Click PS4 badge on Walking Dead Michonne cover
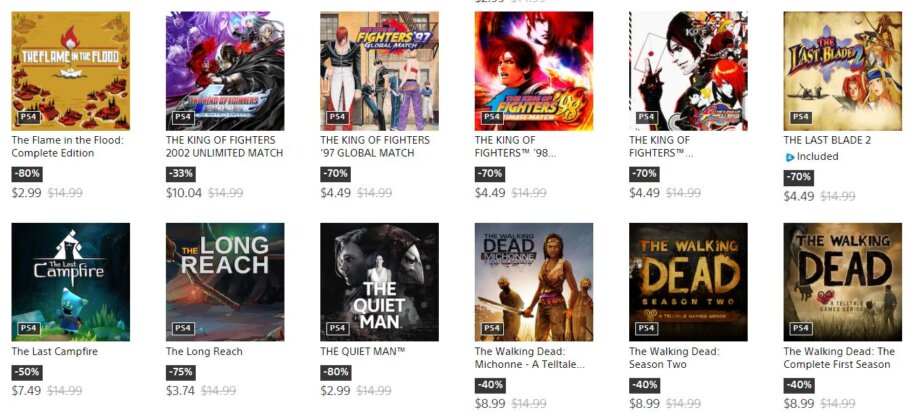The image size is (917, 420). pos(492,328)
